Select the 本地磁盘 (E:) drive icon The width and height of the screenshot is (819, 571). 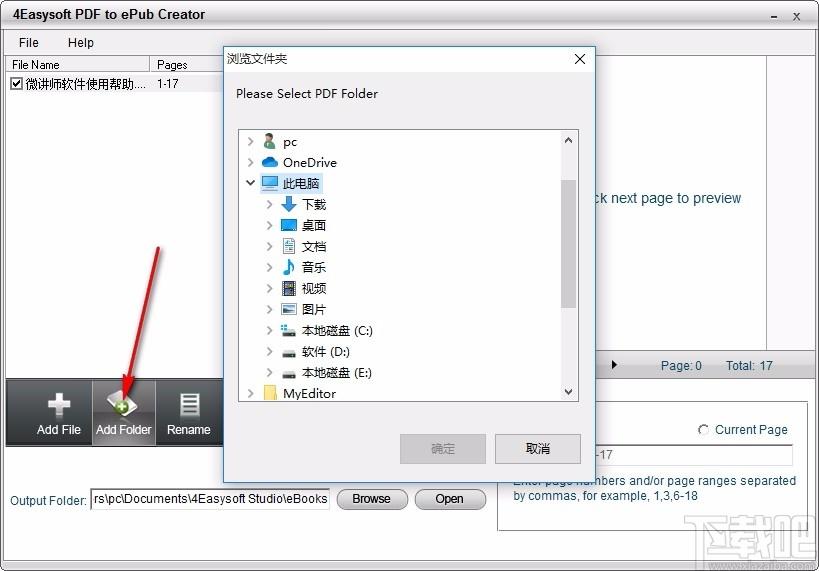coord(289,375)
